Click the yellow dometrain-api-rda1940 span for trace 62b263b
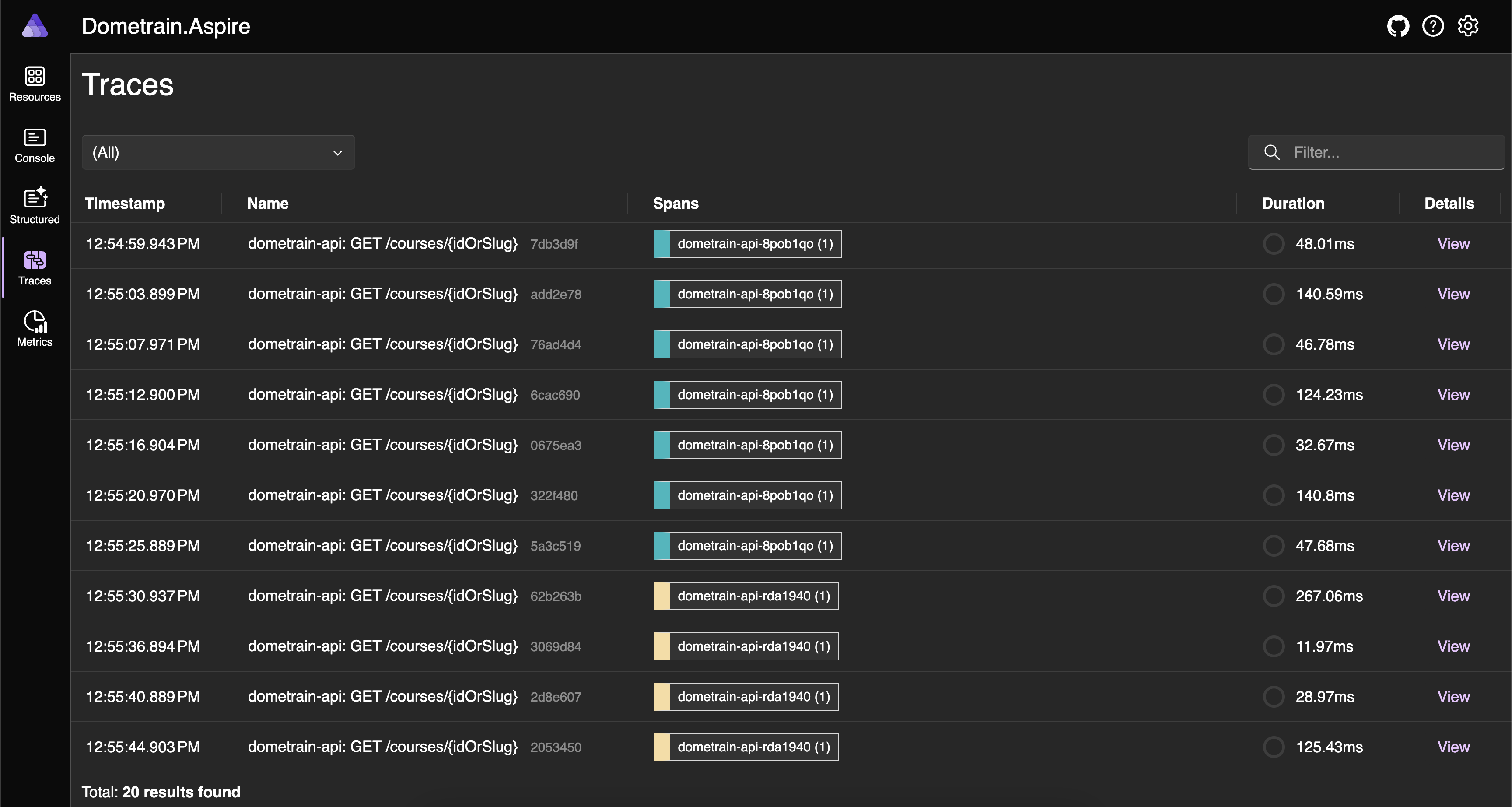 (746, 596)
